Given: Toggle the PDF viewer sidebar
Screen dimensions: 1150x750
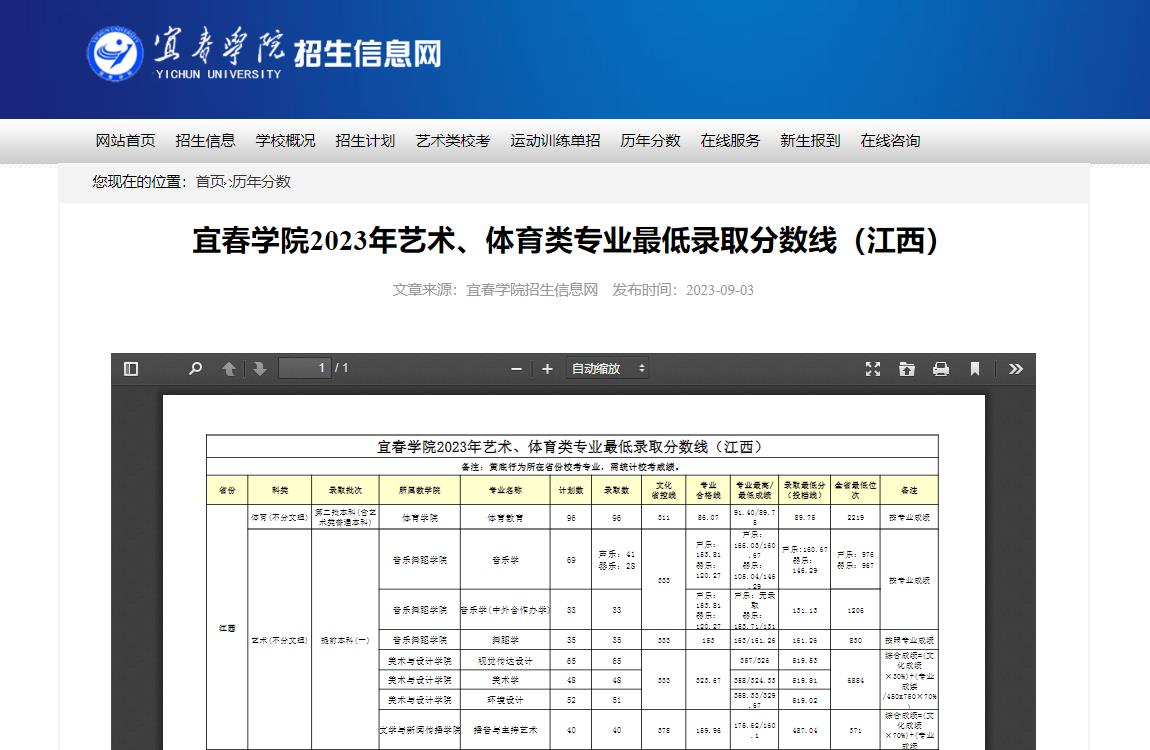Looking at the screenshot, I should pos(131,369).
